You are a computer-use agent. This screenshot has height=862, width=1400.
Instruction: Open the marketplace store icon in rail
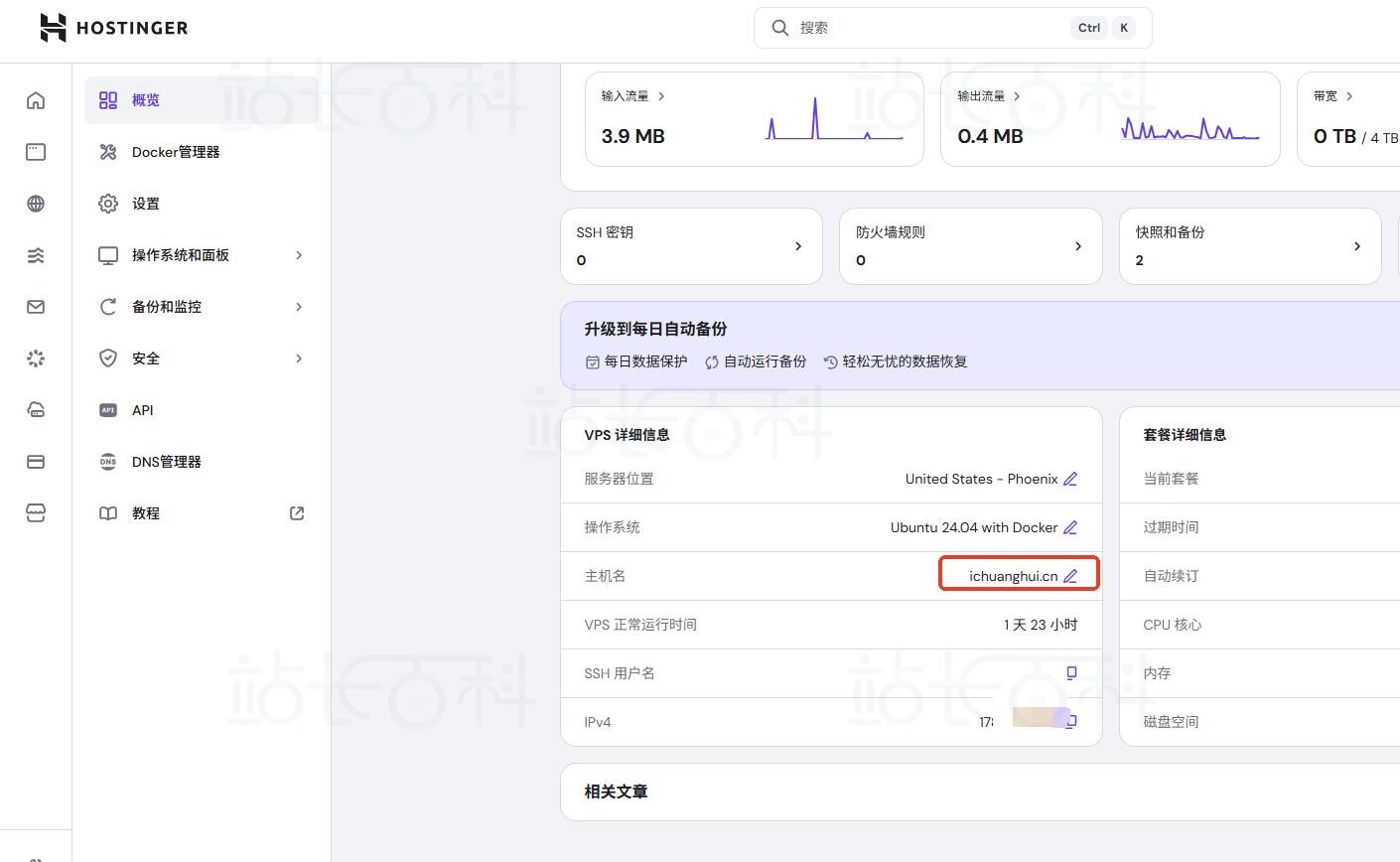[36, 513]
